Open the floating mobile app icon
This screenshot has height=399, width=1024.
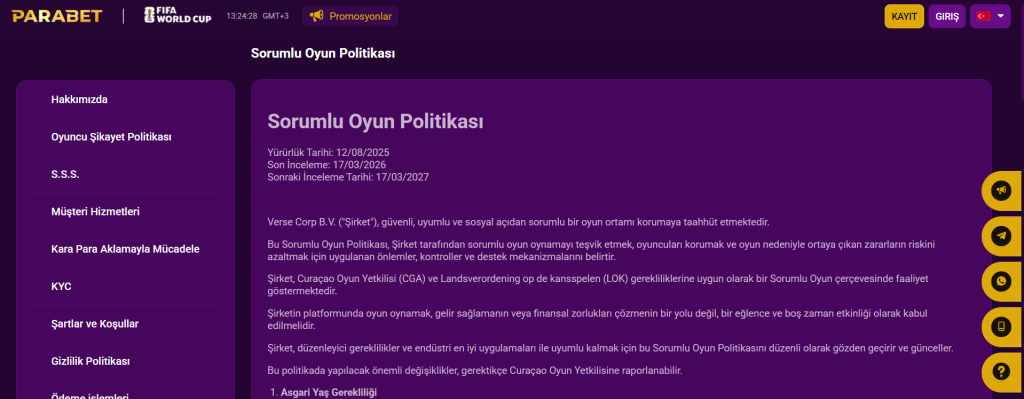pos(1000,327)
